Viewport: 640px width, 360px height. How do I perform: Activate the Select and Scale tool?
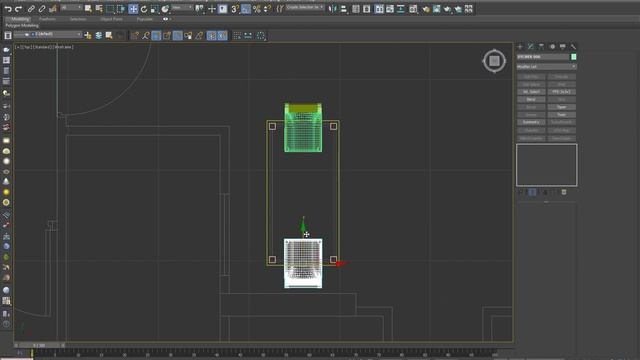point(154,9)
